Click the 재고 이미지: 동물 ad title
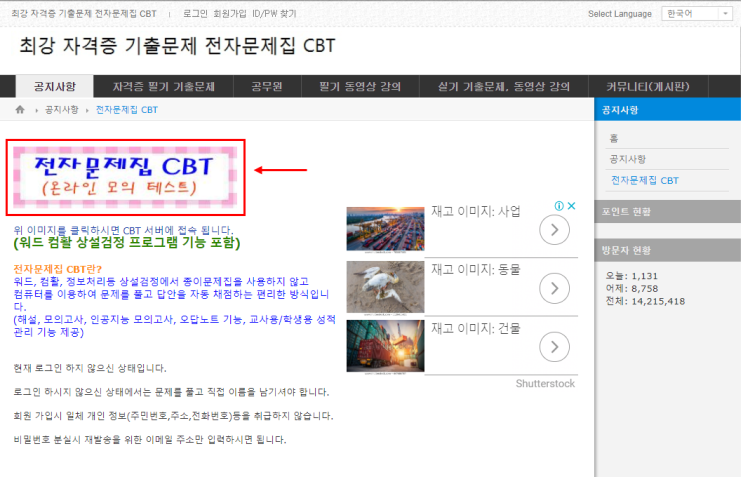Viewport: 743px width, 477px height. pyautogui.click(x=476, y=270)
